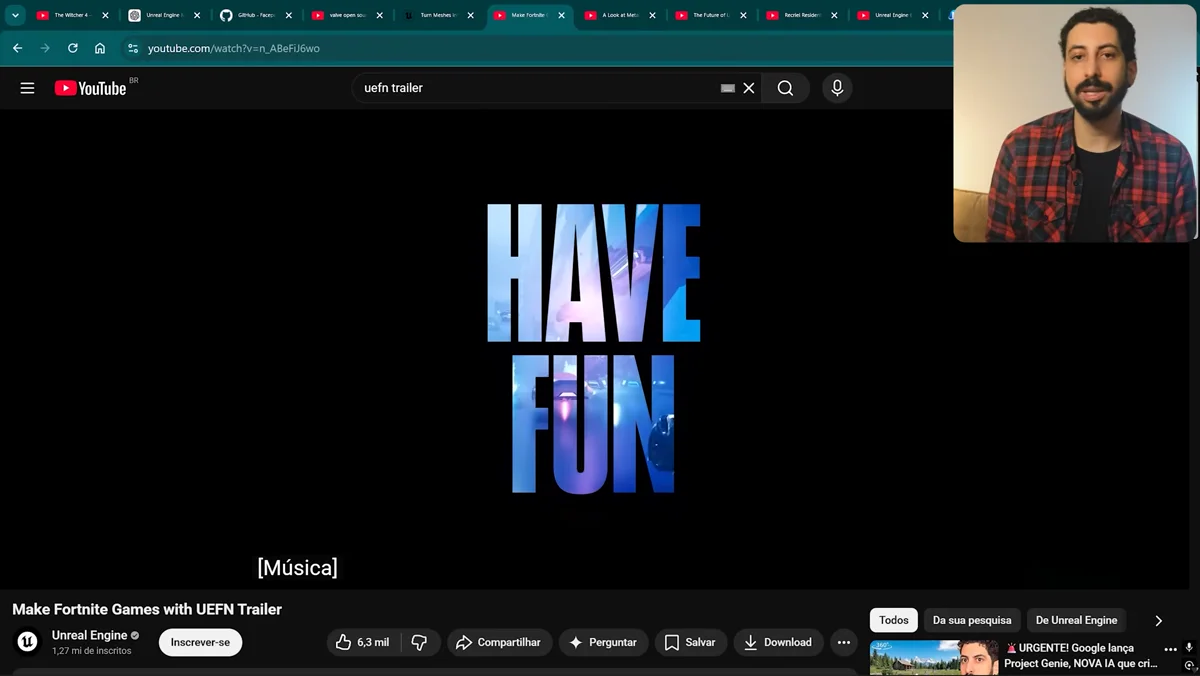This screenshot has width=1200, height=676.
Task: Click the uefn trailer search field
Action: 540,88
